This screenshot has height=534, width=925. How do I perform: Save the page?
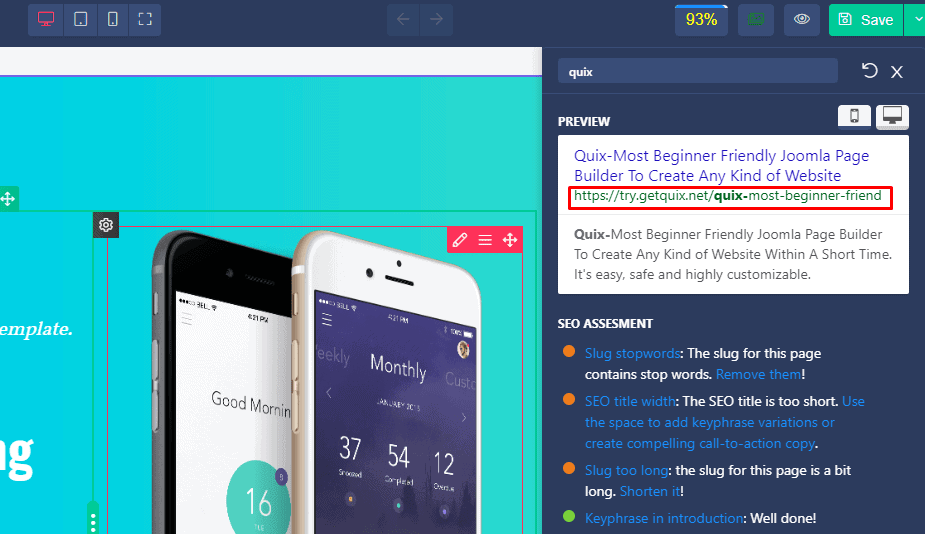point(866,19)
